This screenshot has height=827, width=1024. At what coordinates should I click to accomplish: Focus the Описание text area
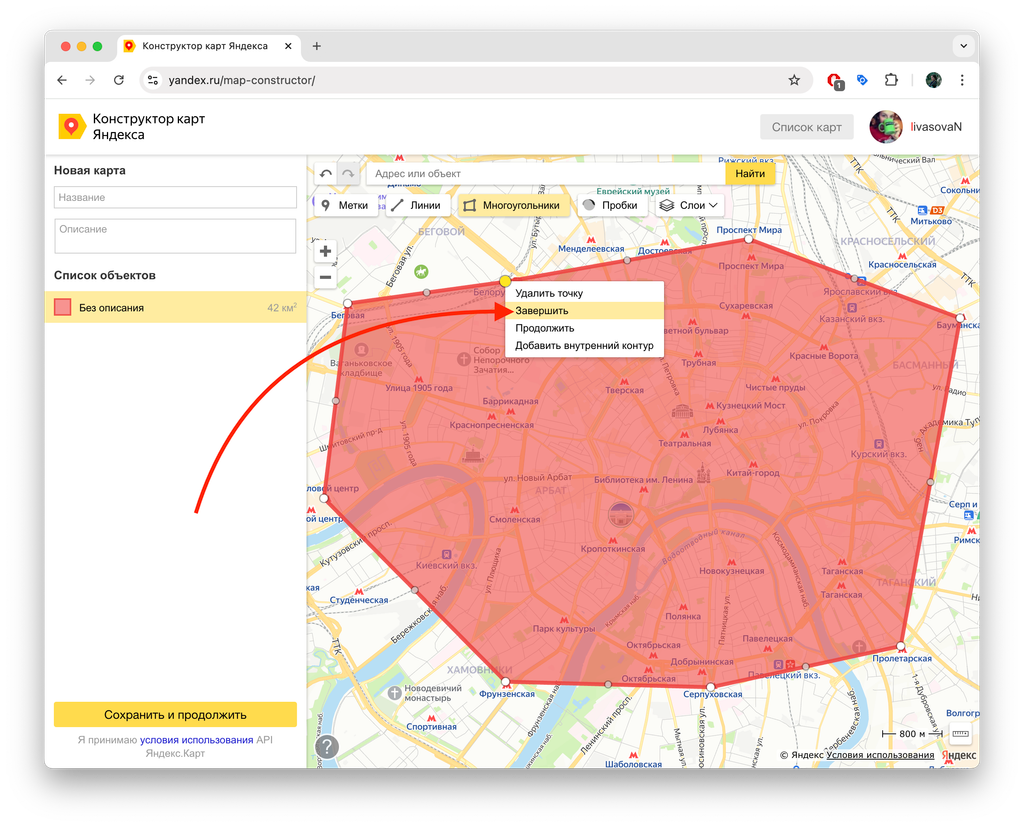(x=175, y=236)
